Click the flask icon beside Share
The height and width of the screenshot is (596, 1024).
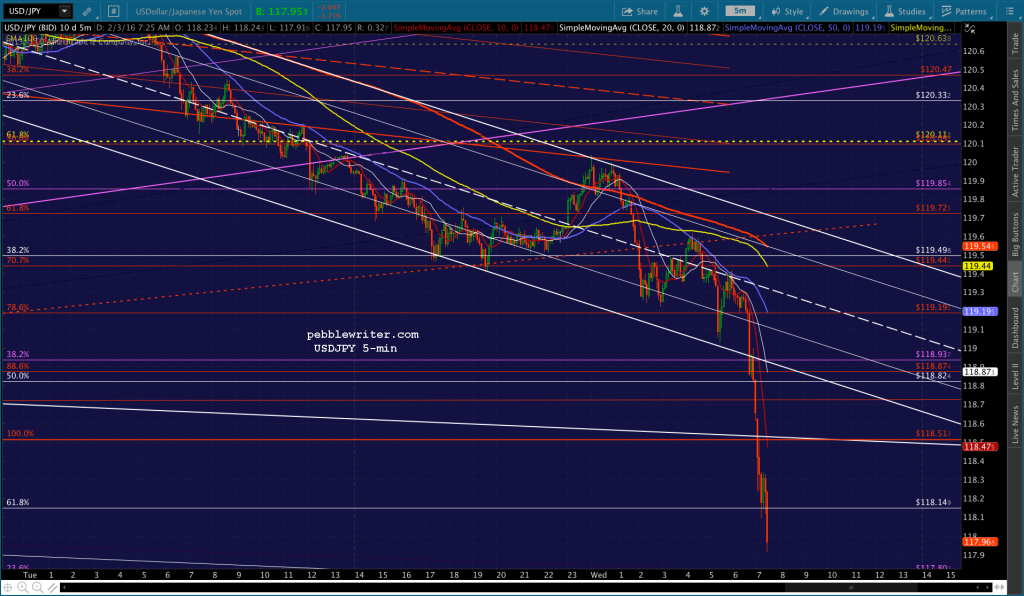(678, 11)
